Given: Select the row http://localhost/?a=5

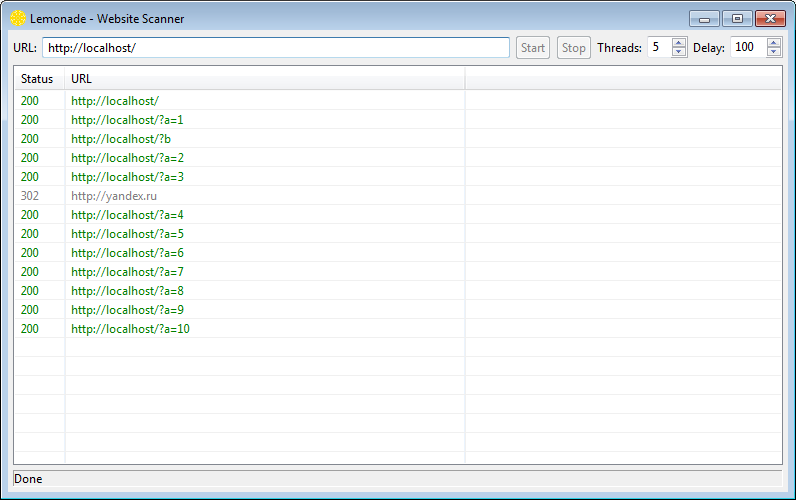Looking at the screenshot, I should (x=397, y=234).
